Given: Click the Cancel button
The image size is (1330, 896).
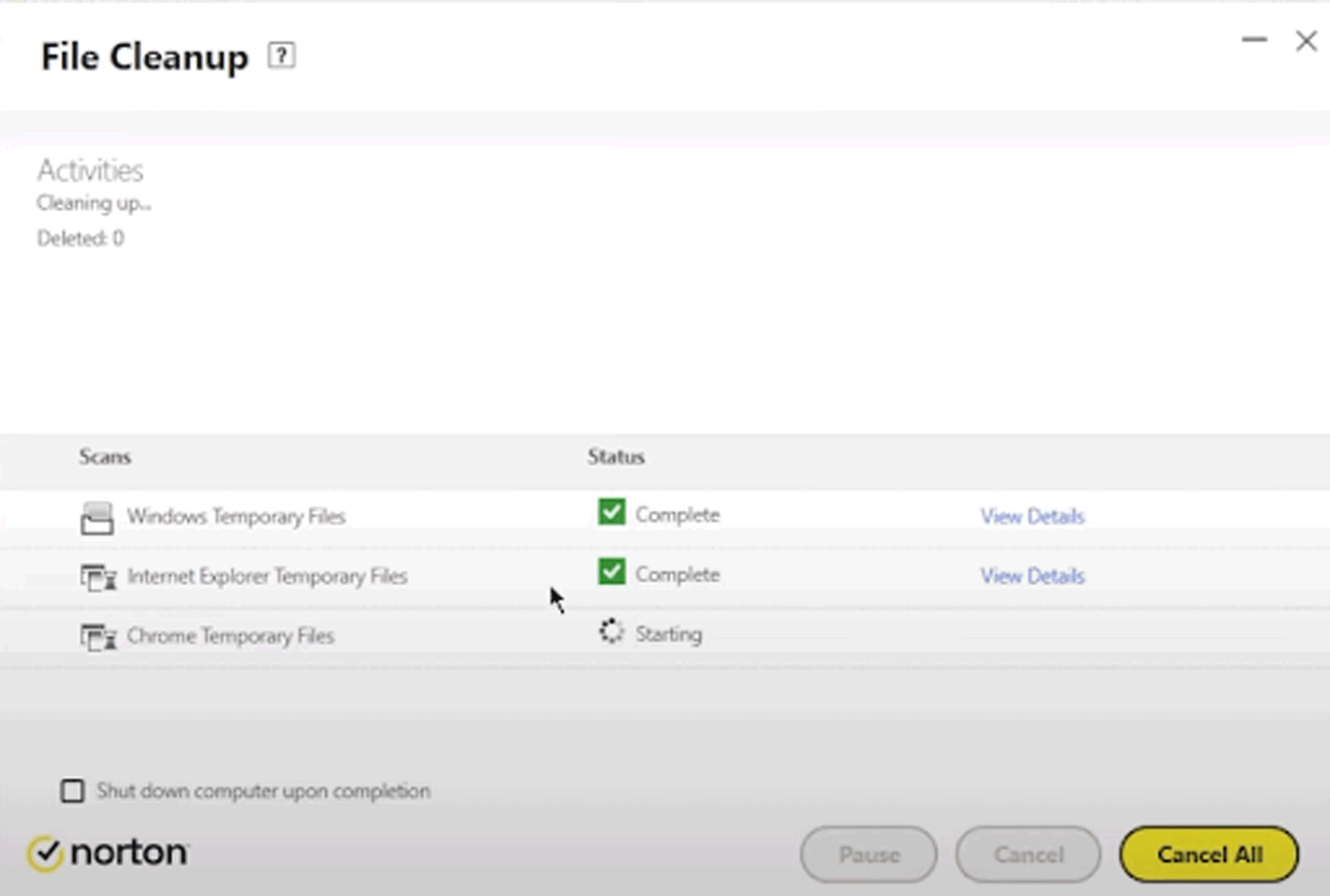Looking at the screenshot, I should [1028, 855].
